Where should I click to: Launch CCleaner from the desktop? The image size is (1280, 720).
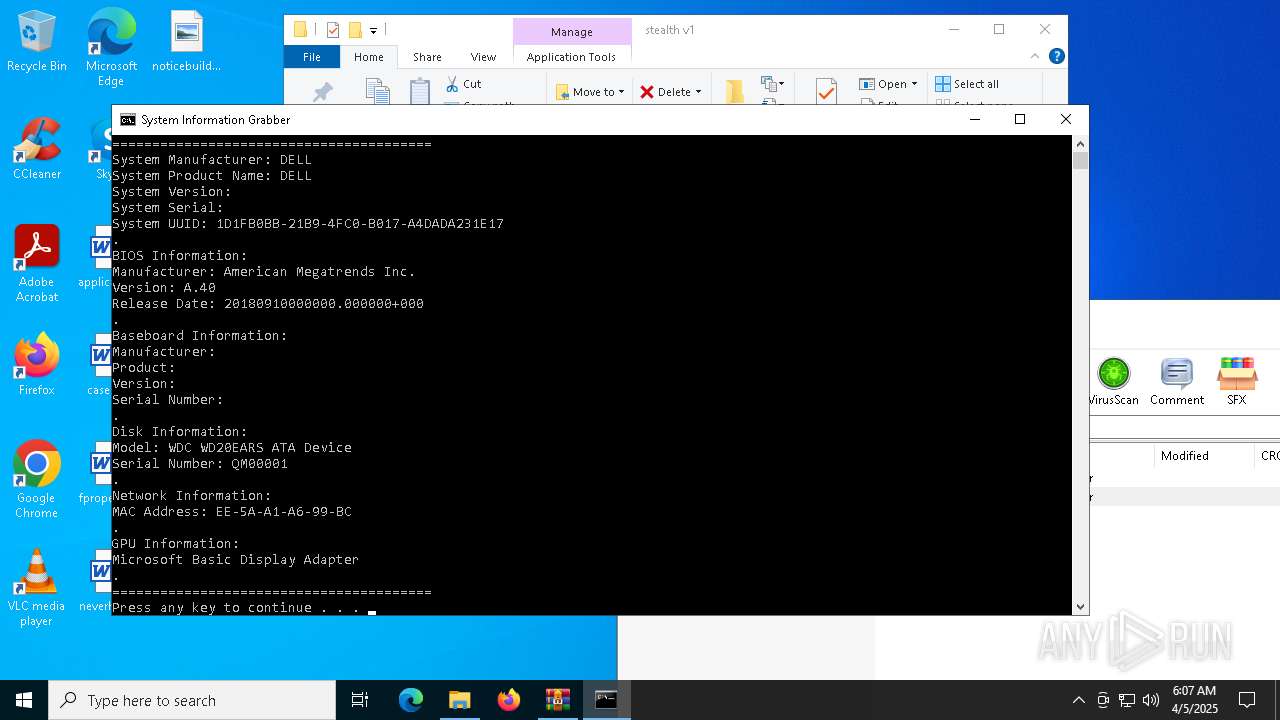click(x=37, y=149)
